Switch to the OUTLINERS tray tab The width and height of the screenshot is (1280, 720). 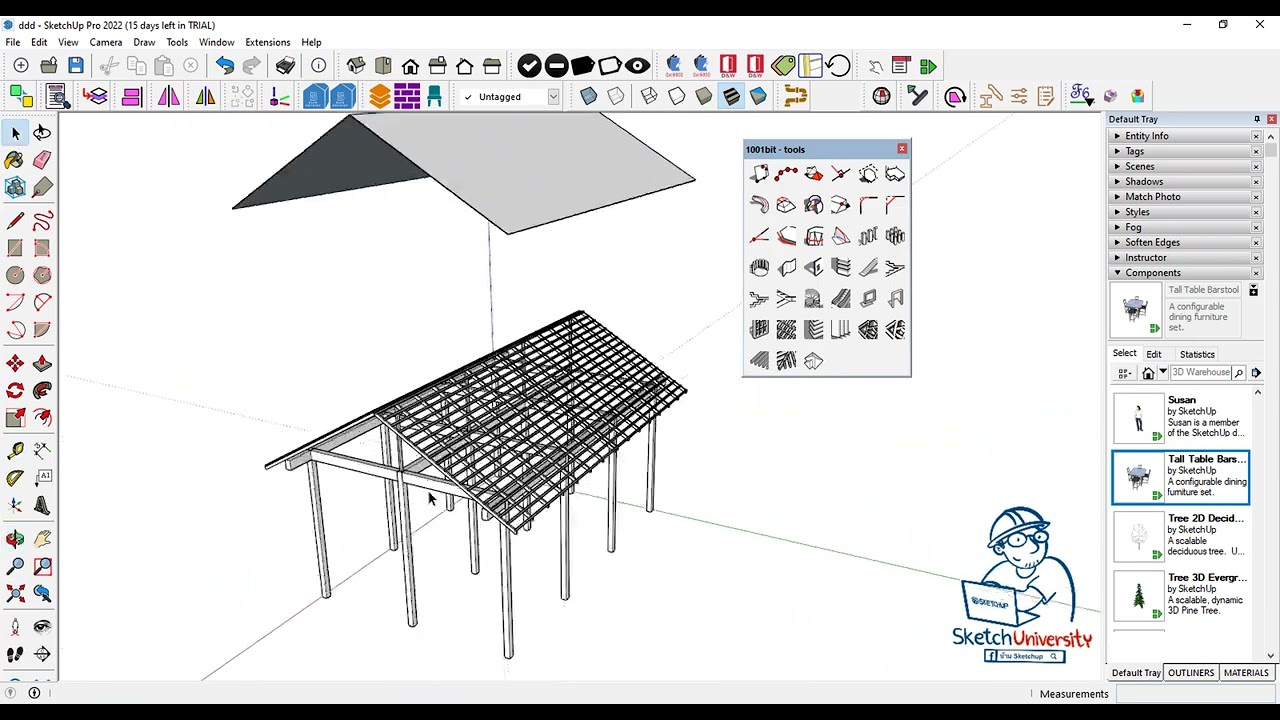point(1191,673)
